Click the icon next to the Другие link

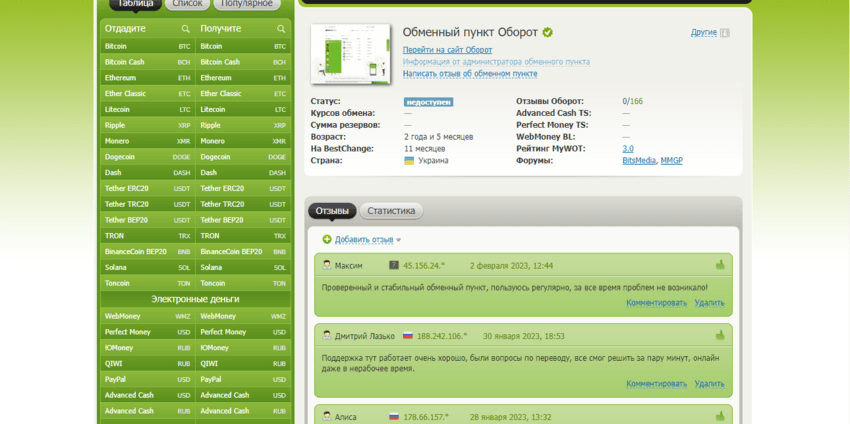tap(725, 33)
